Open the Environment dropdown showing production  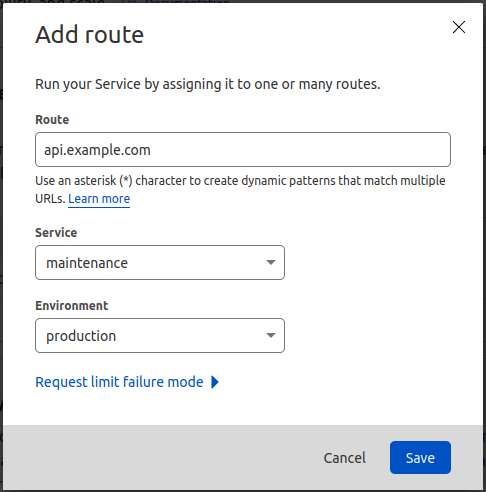[160, 335]
